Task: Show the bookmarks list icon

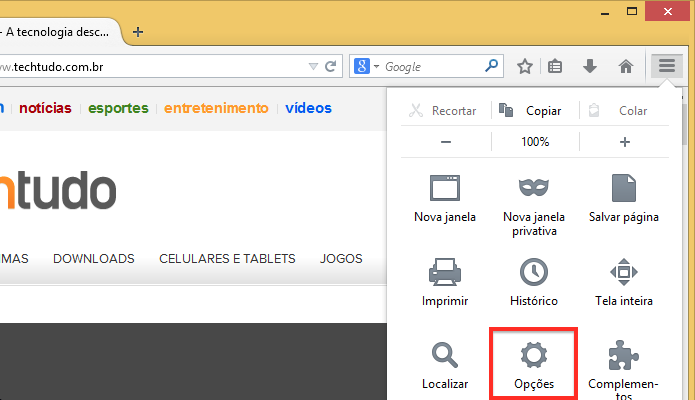Action: pyautogui.click(x=555, y=67)
